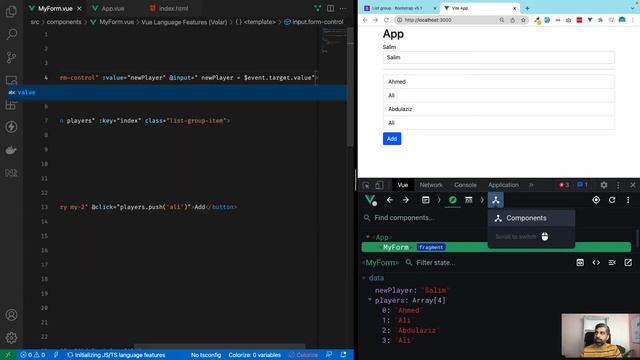The height and width of the screenshot is (360, 640).
Task: Open the Search view in VS Code
Action: [11, 34]
